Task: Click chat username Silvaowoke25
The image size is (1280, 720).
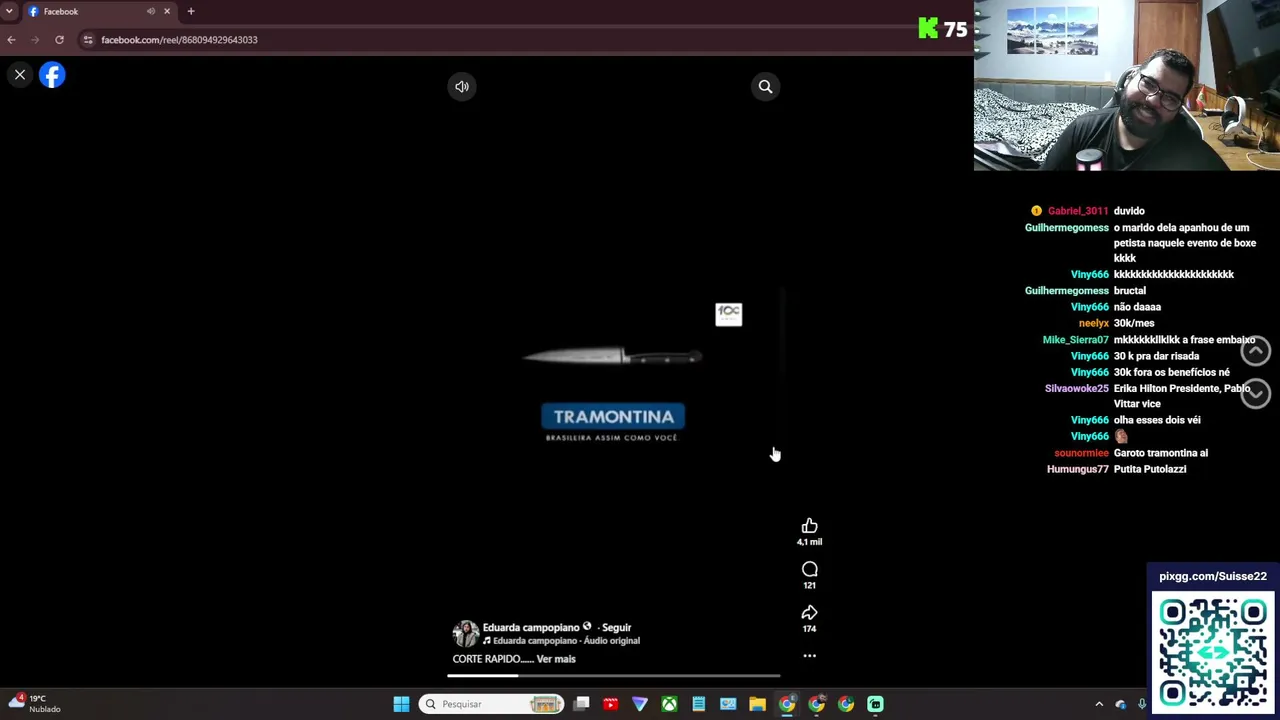Action: 1077,388
